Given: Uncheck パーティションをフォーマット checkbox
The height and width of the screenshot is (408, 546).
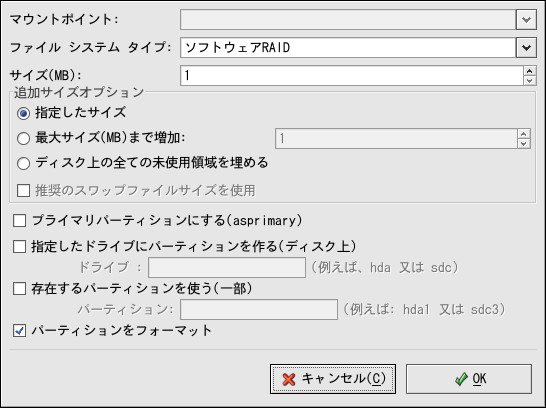Looking at the screenshot, I should pos(20,330).
